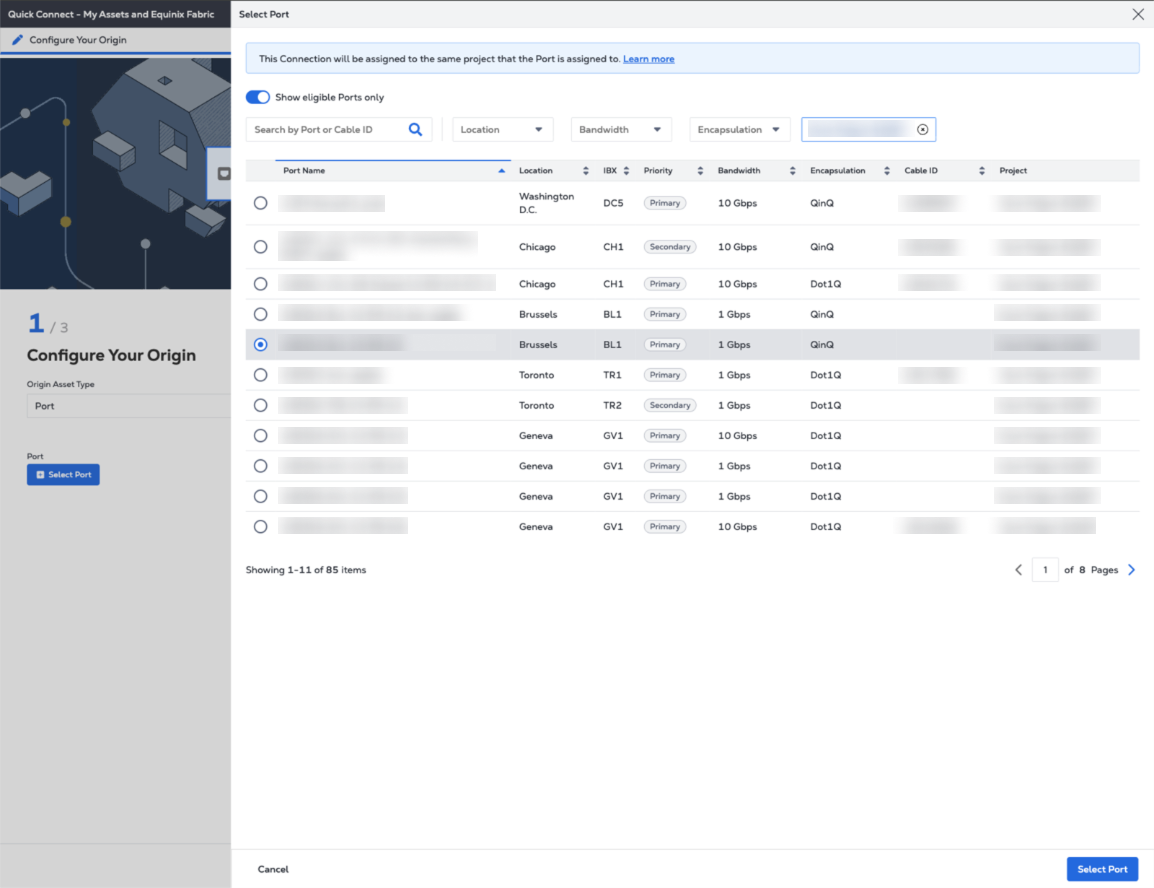Close the Select Port dialog
Image resolution: width=1154 pixels, height=888 pixels.
[1137, 15]
